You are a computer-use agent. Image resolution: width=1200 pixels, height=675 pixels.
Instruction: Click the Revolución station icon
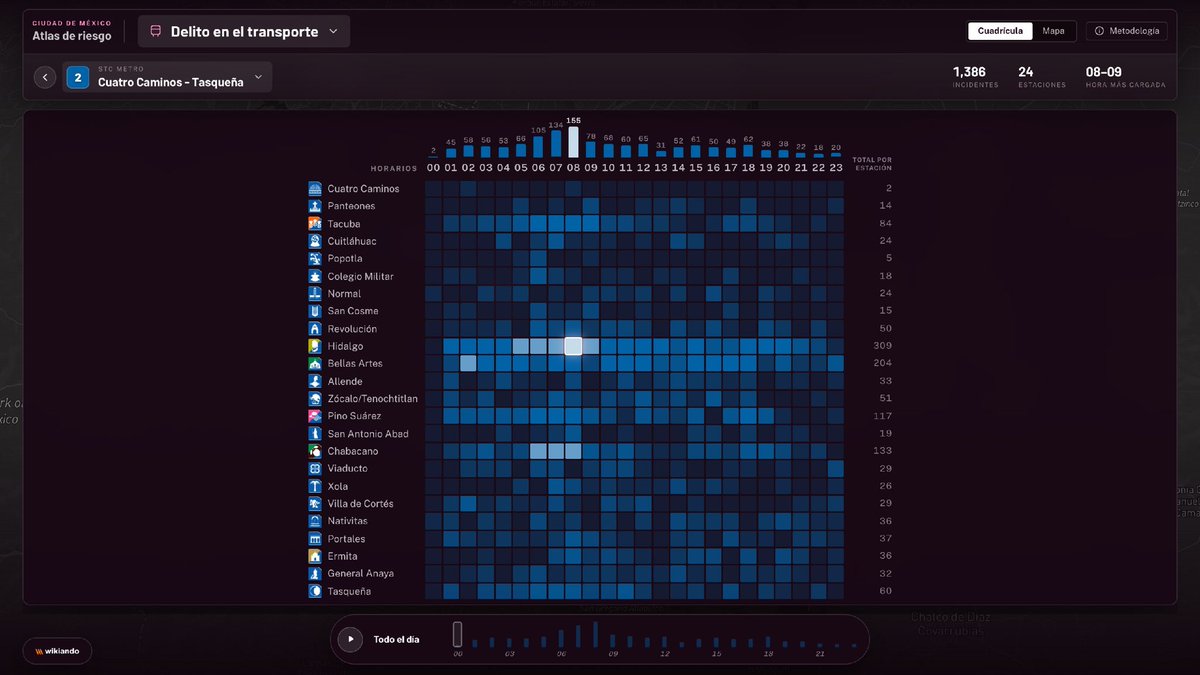(315, 329)
